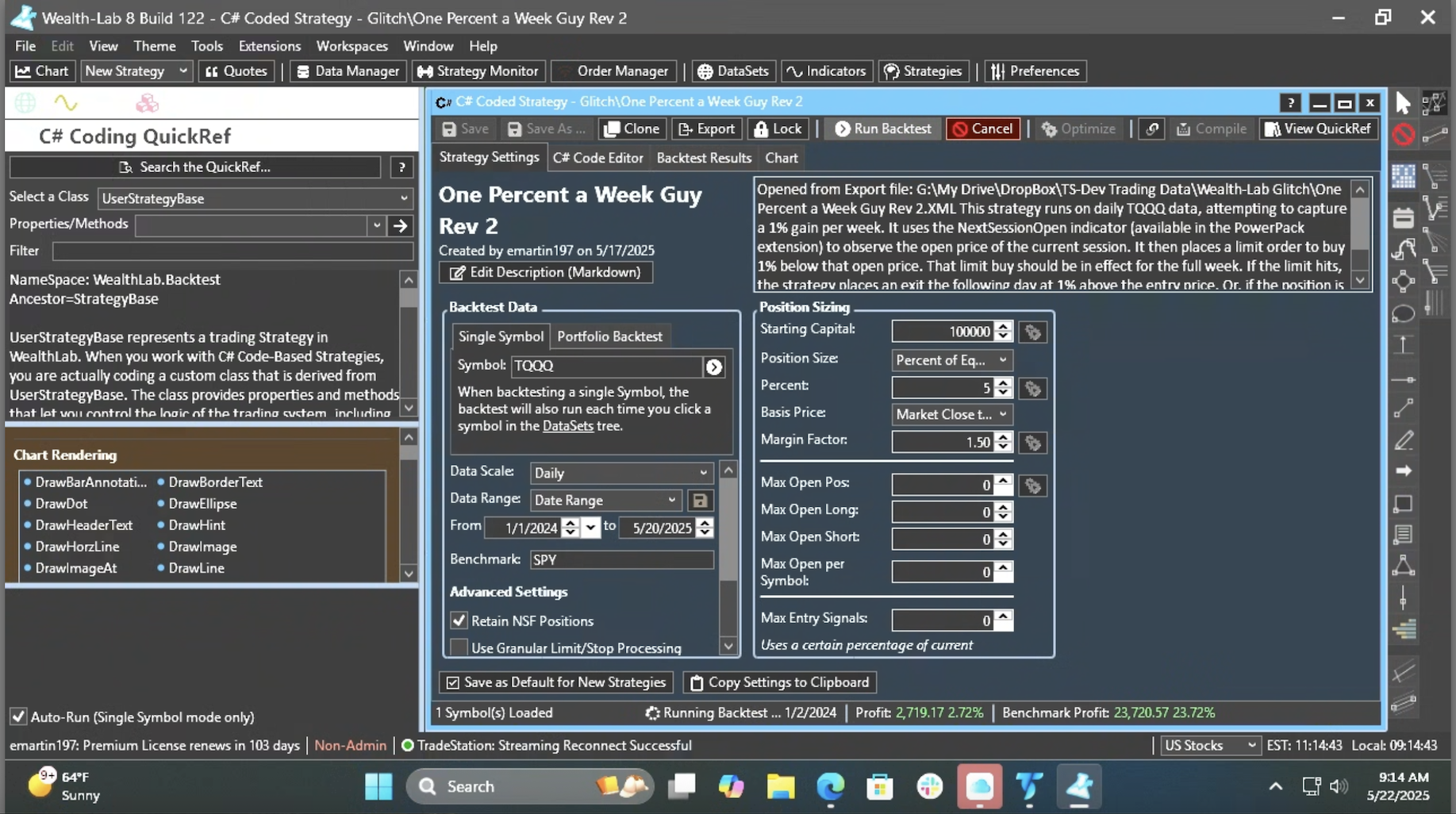
Task: Open the Tools menu
Action: [x=206, y=46]
